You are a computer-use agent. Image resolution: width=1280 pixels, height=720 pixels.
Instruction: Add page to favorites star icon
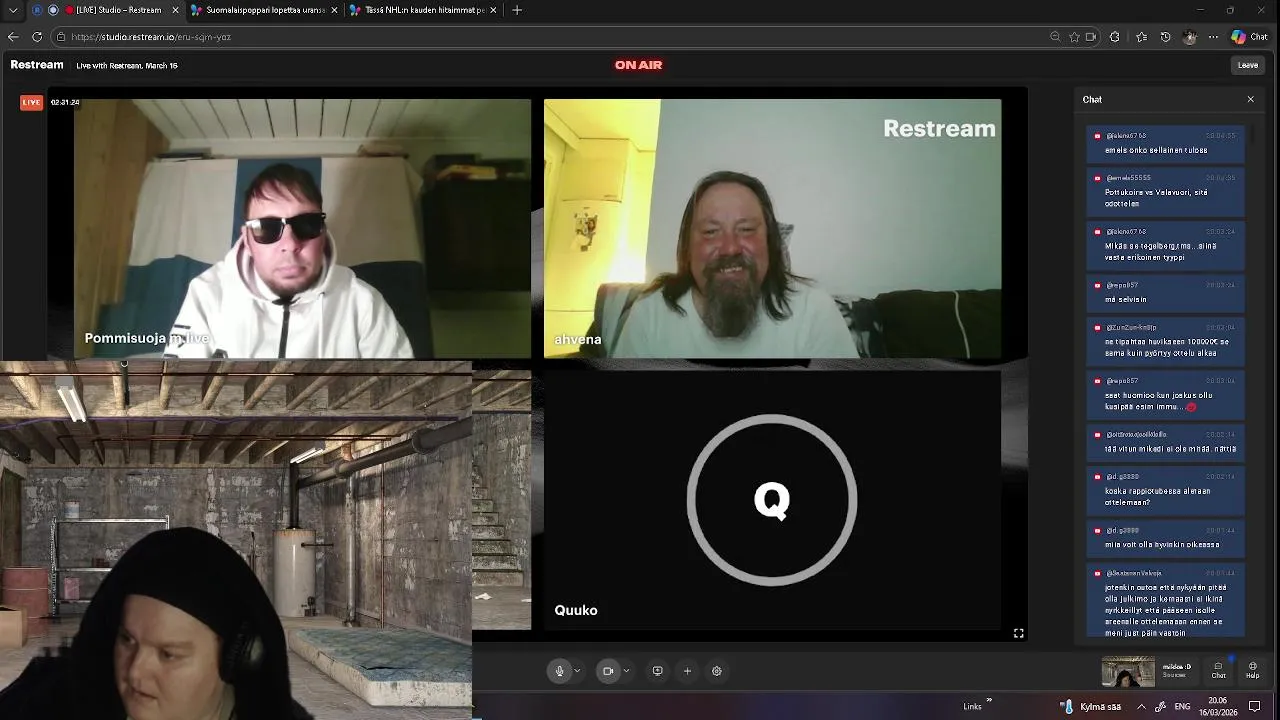click(x=1074, y=37)
